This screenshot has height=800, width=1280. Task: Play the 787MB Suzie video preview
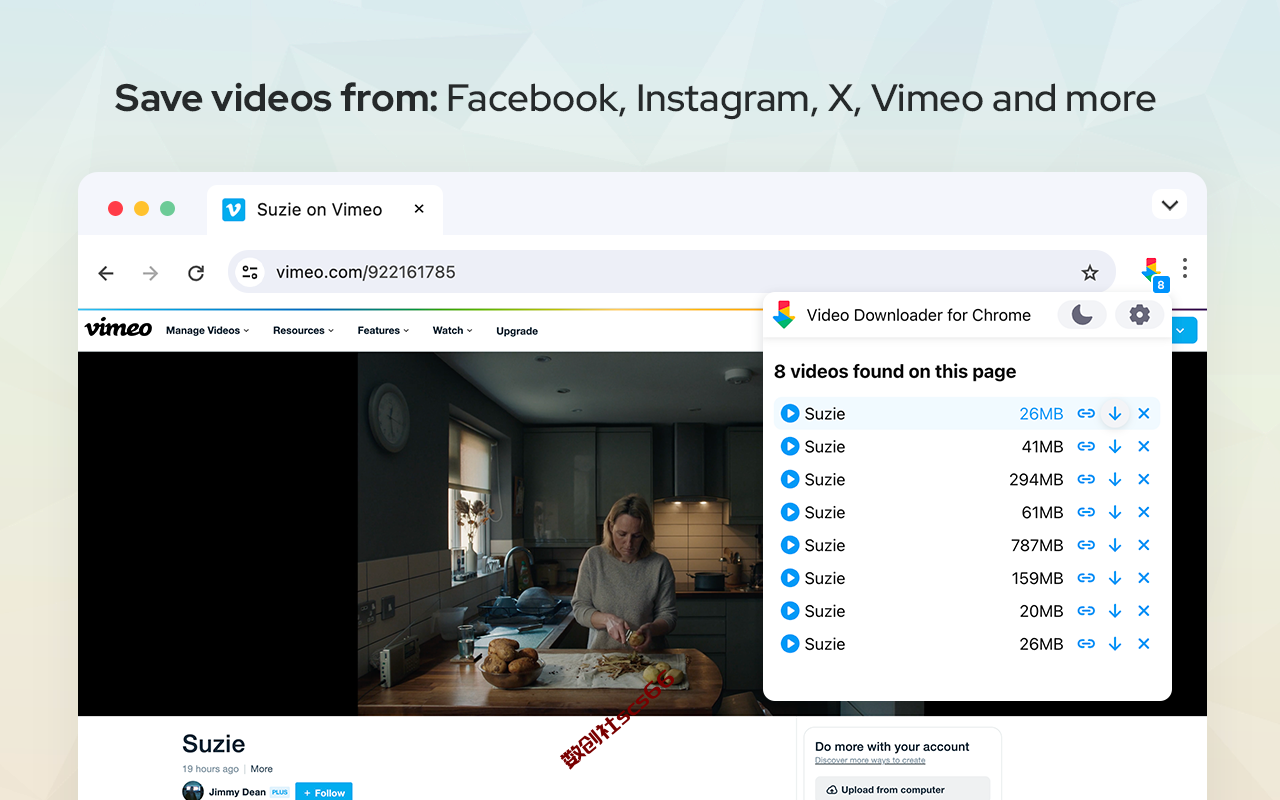pos(790,546)
